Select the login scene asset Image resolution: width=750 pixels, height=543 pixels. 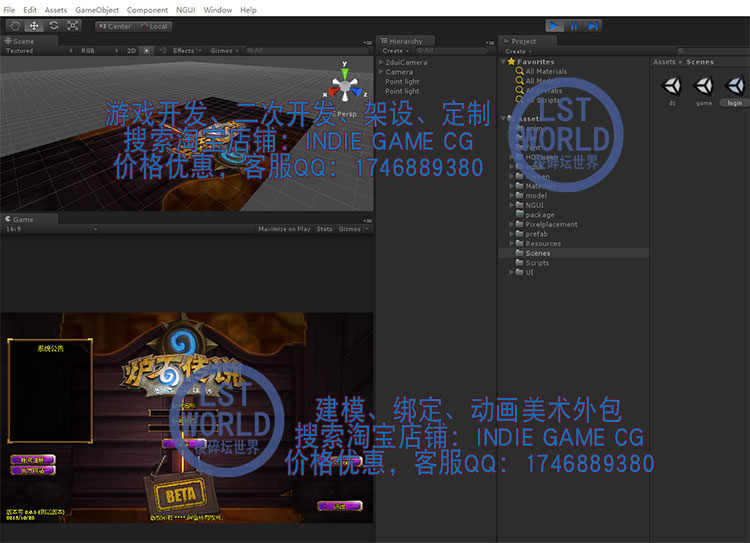(735, 90)
